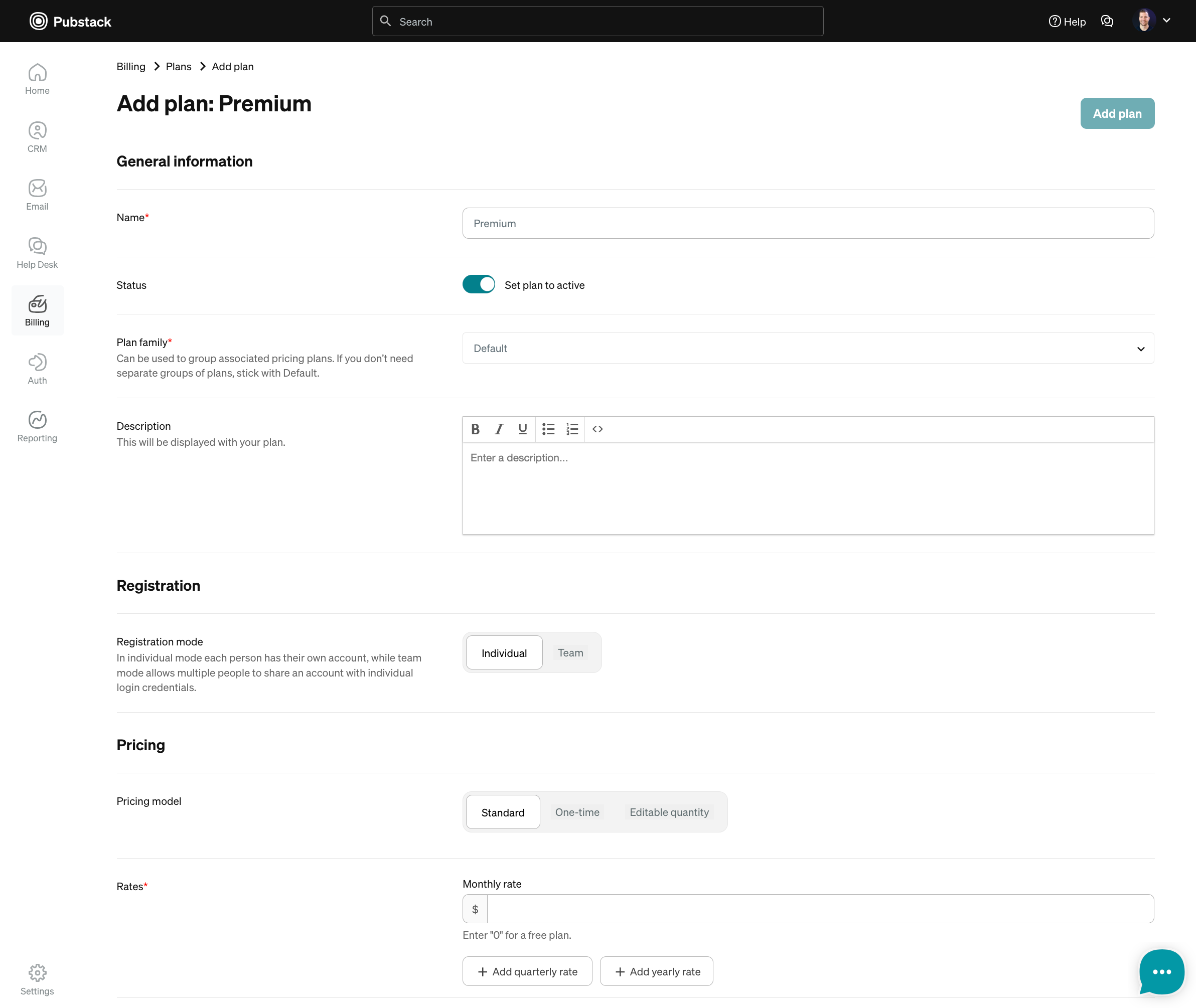Insert a bulleted list in description
The image size is (1196, 1008).
[x=548, y=429]
